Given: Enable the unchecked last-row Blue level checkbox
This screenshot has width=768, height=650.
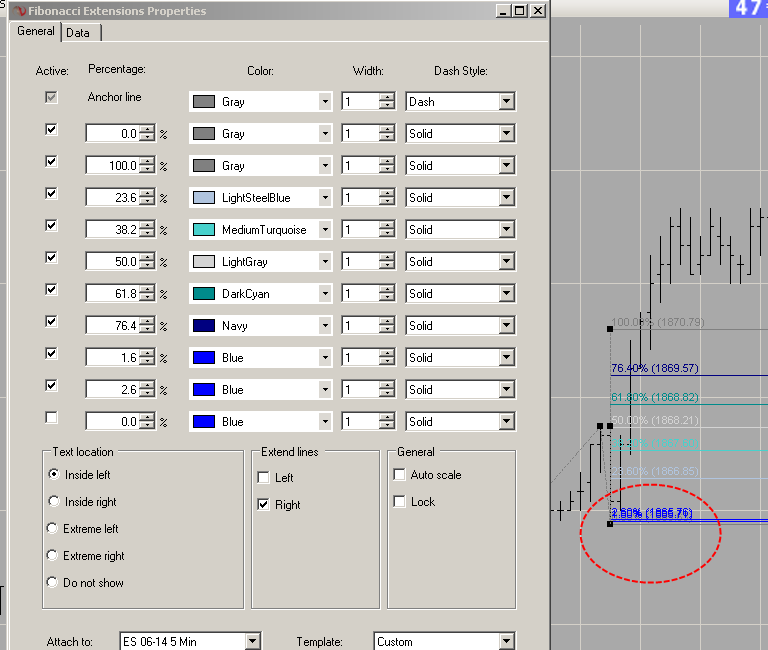Looking at the screenshot, I should tap(51, 418).
